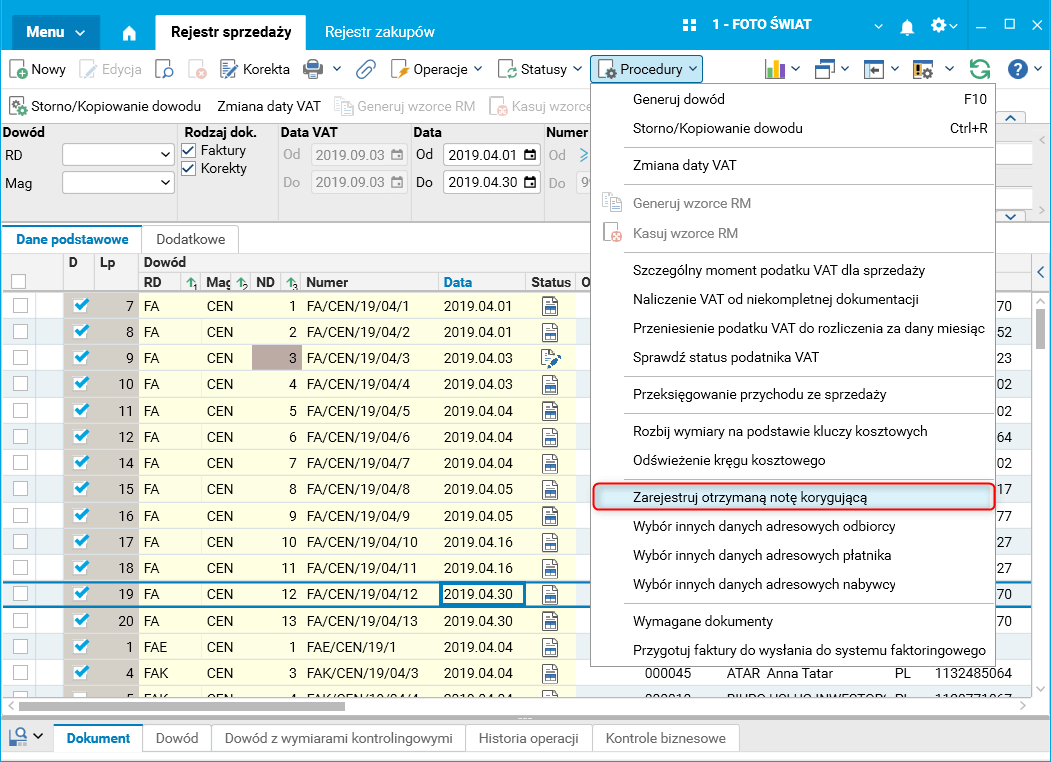Switch to the Rejestr zakupów tab
This screenshot has height=762, width=1051.
pos(379,32)
